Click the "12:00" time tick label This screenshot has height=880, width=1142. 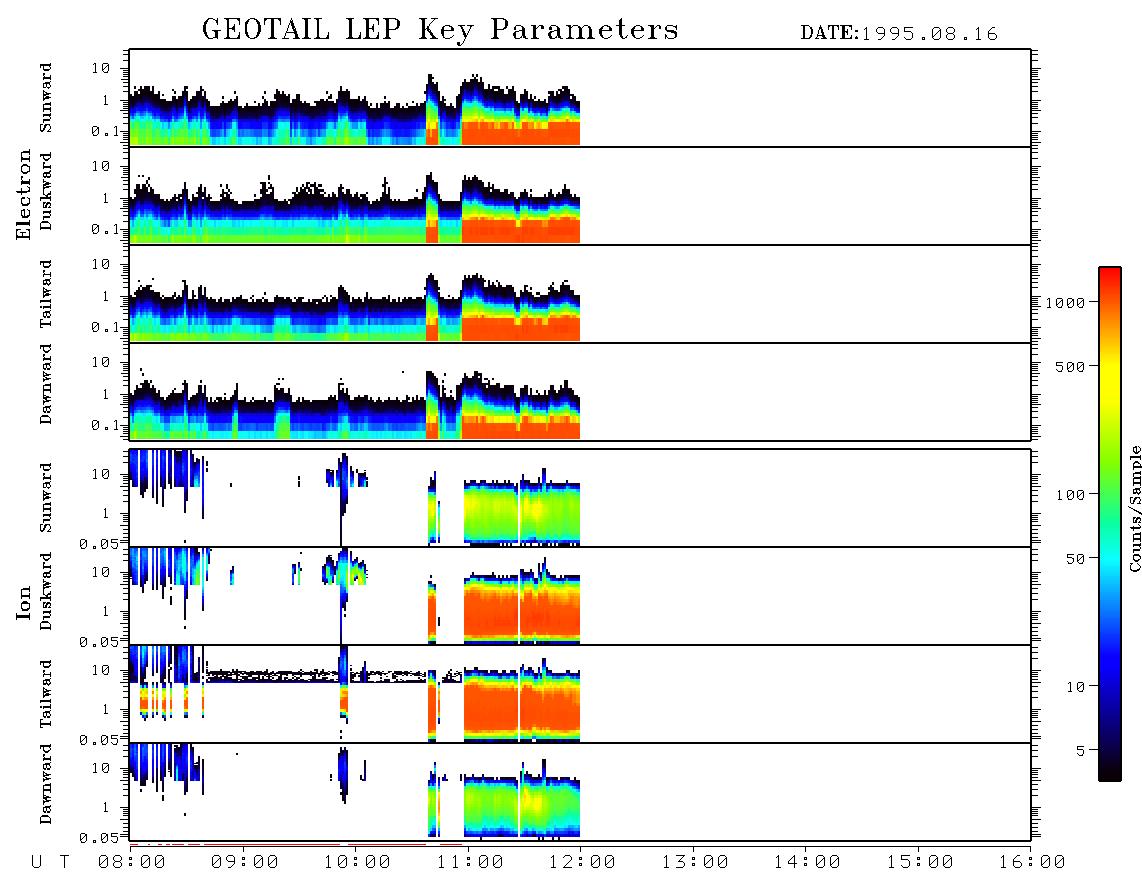point(582,863)
